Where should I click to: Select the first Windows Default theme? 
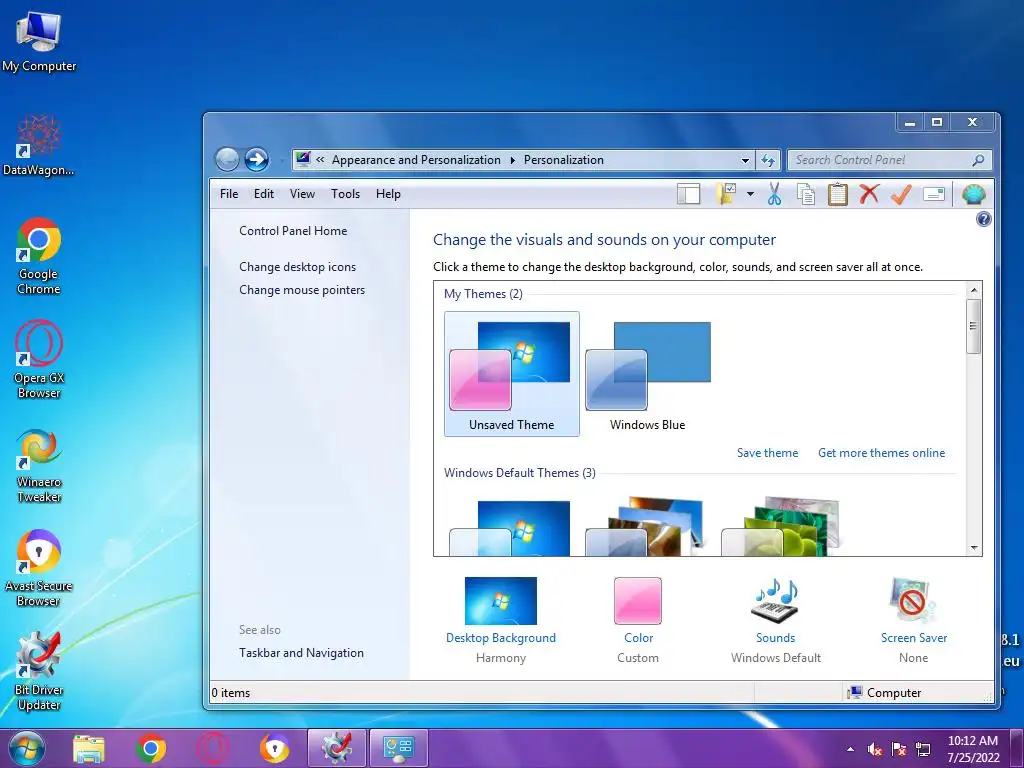[x=511, y=528]
